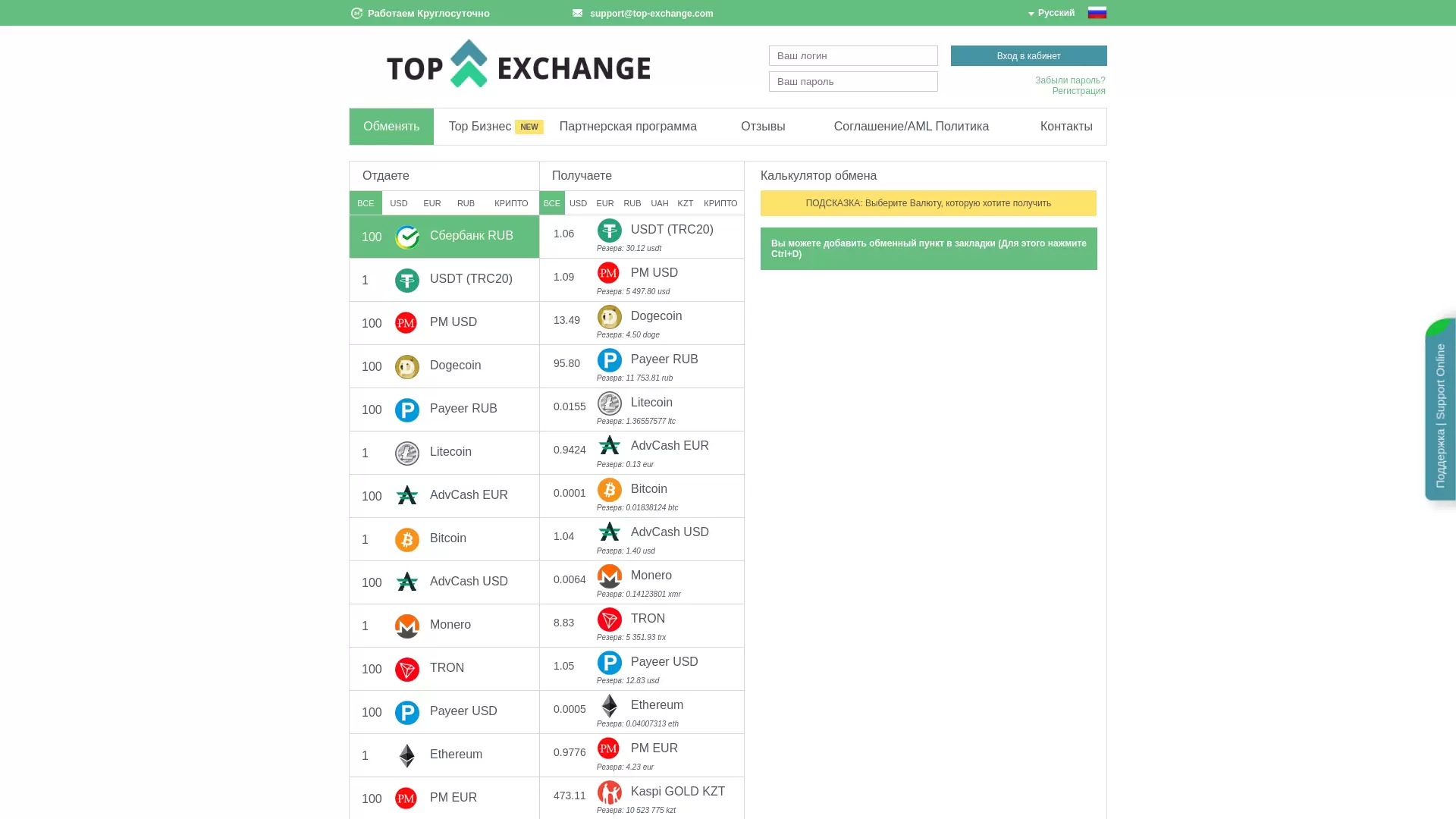Select the Kaspi GOLD KZT icon
Image resolution: width=1456 pixels, height=819 pixels.
610,792
